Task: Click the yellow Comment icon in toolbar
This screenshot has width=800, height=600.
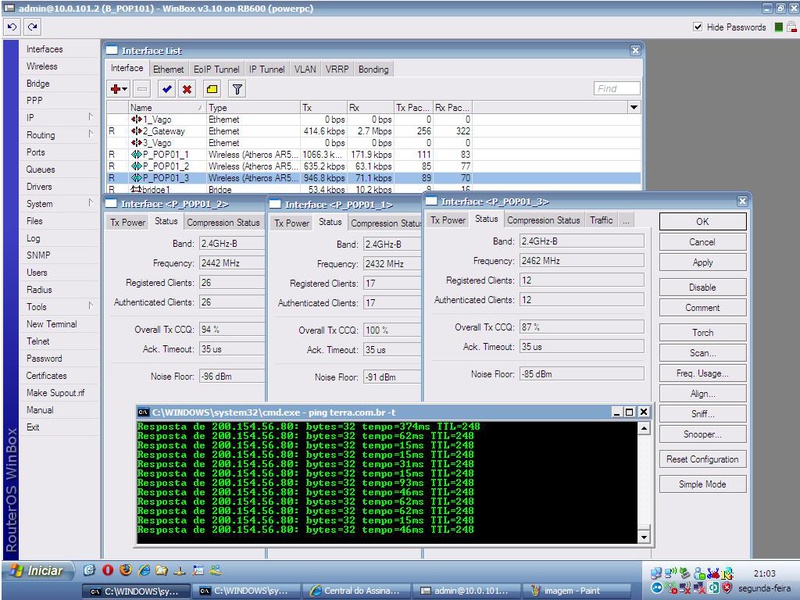Action: [212, 89]
